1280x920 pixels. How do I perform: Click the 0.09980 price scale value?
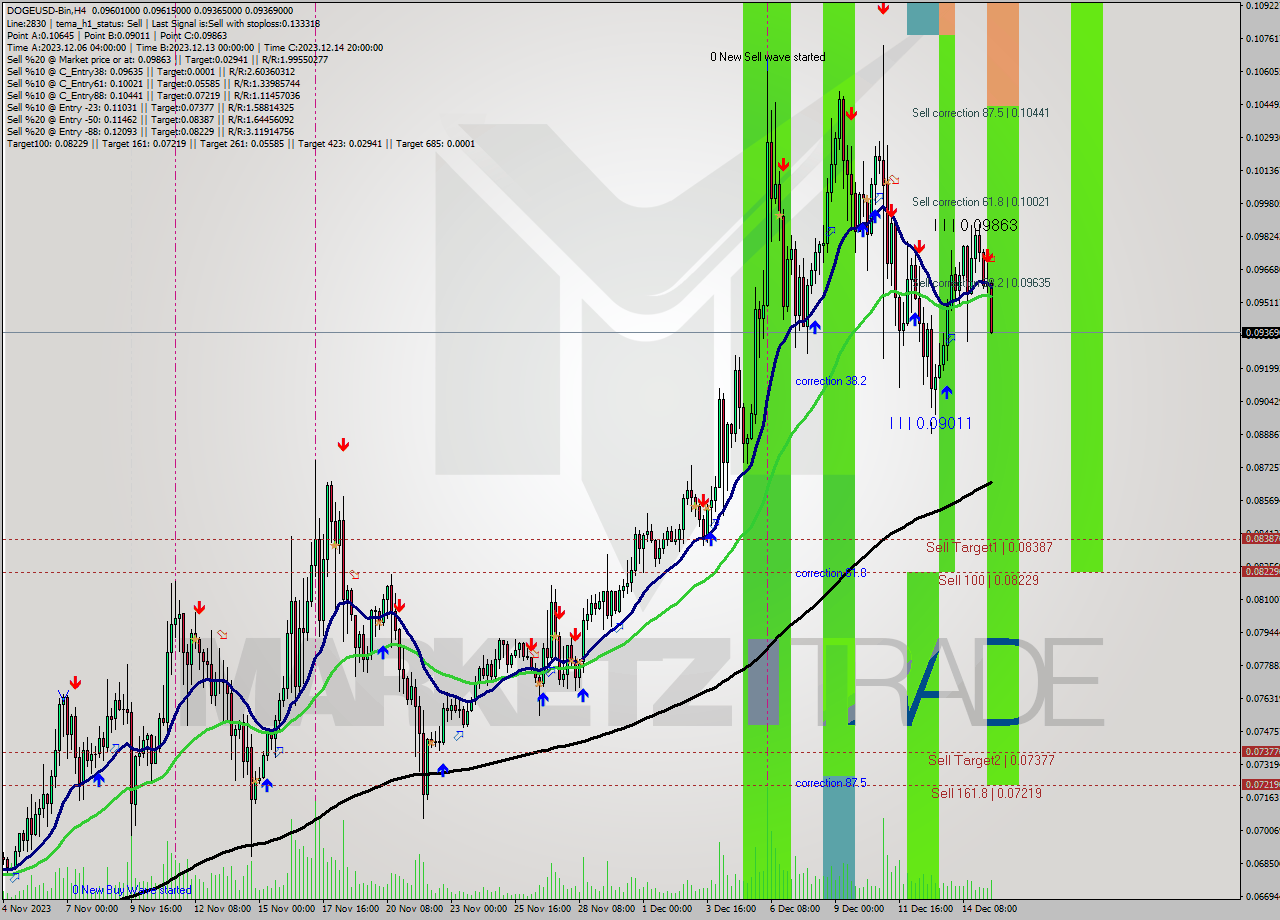1263,203
